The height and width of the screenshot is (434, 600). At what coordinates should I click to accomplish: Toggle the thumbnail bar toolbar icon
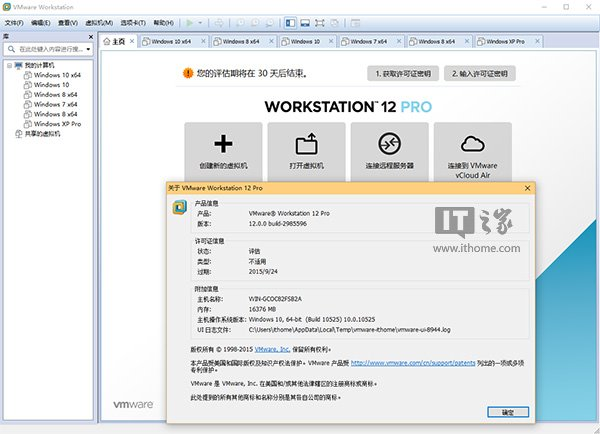click(x=305, y=23)
